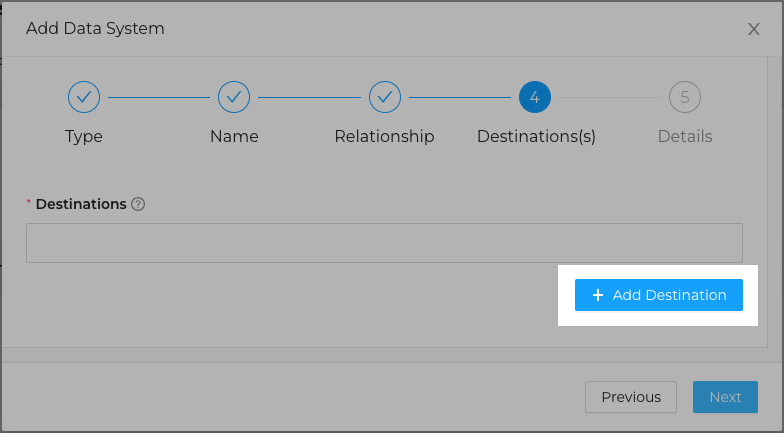Go back with the Previous button
784x433 pixels.
tap(631, 397)
